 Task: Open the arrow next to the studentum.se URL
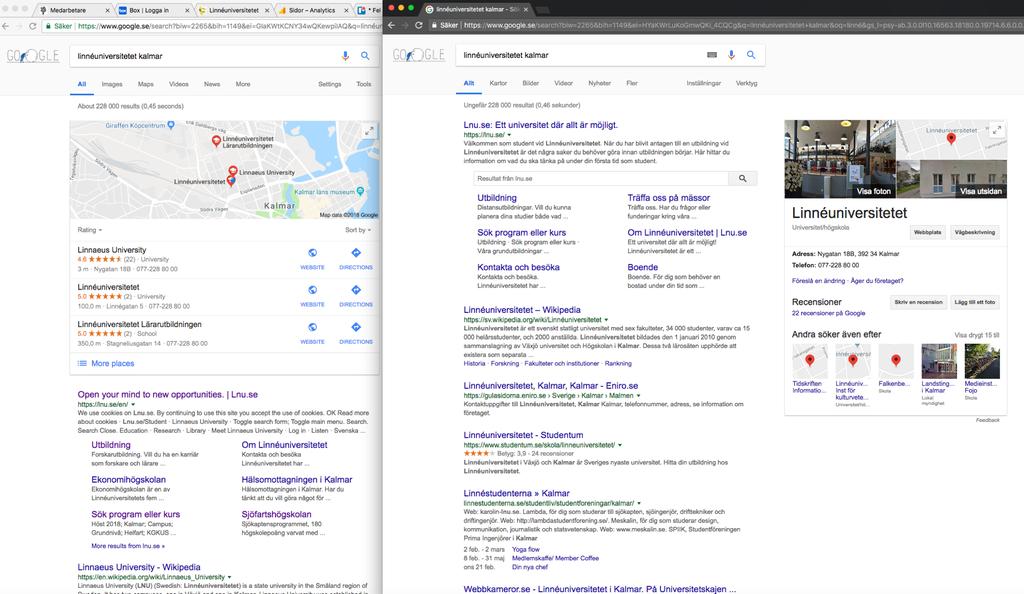click(620, 445)
